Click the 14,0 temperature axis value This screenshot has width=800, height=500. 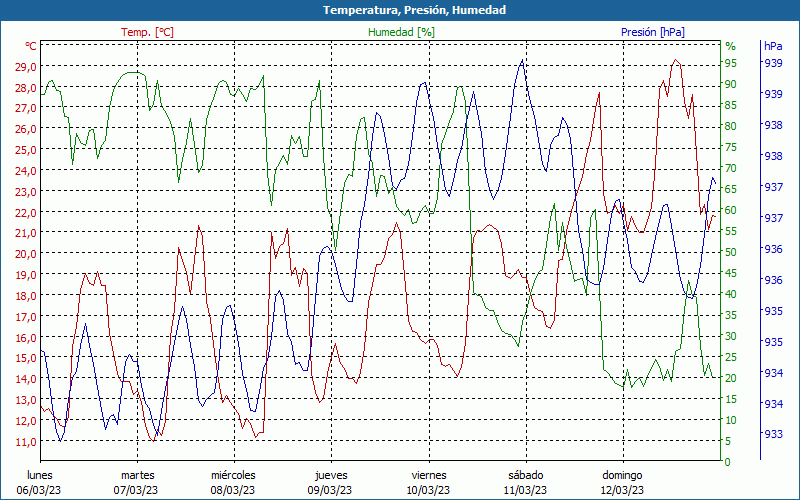pyautogui.click(x=27, y=379)
